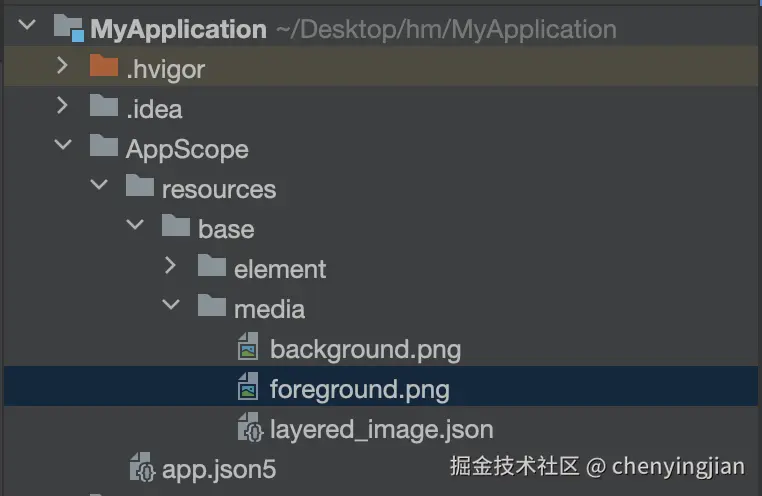Collapse the media folder arrow
The height and width of the screenshot is (496, 762).
pos(171,308)
